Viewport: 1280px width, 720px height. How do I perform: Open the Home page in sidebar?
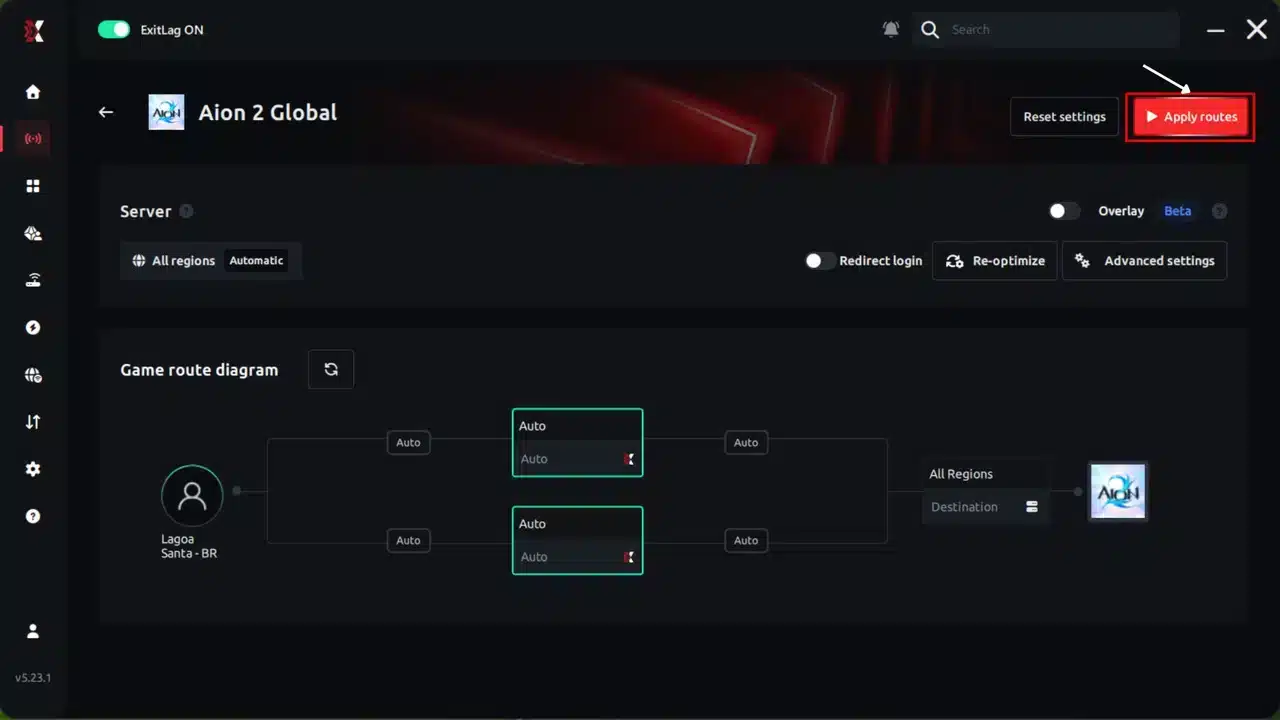click(33, 92)
